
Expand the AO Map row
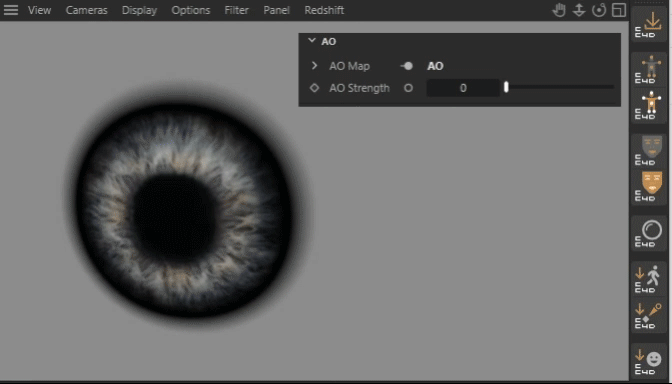pyautogui.click(x=315, y=66)
